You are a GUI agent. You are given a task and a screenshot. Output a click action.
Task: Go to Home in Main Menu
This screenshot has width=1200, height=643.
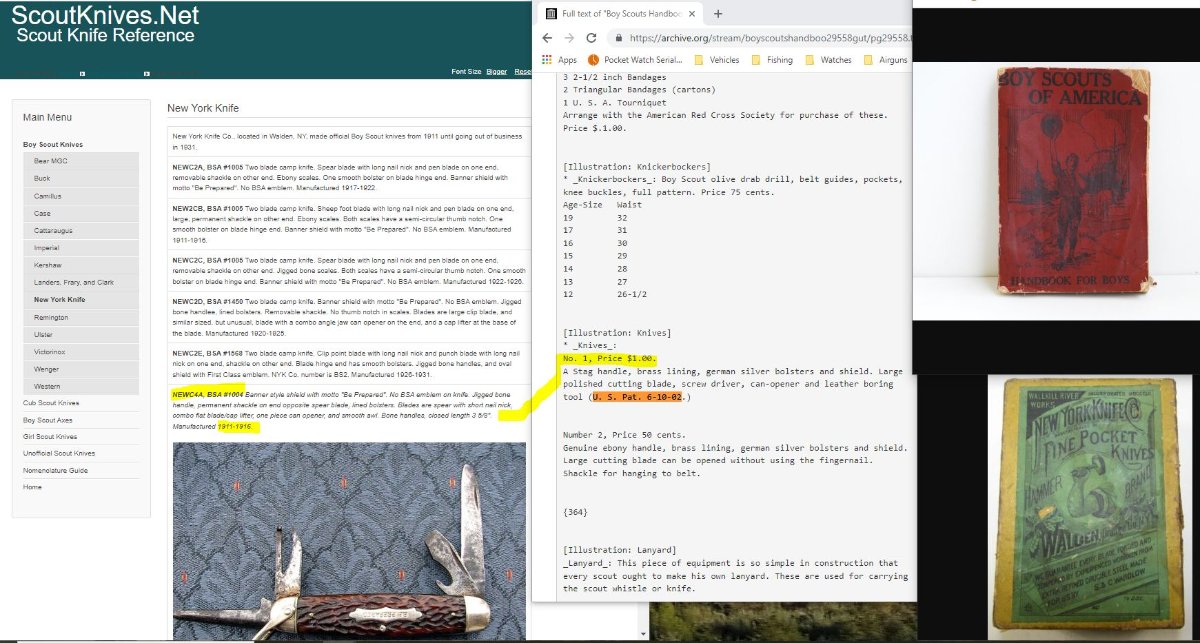pyautogui.click(x=33, y=487)
